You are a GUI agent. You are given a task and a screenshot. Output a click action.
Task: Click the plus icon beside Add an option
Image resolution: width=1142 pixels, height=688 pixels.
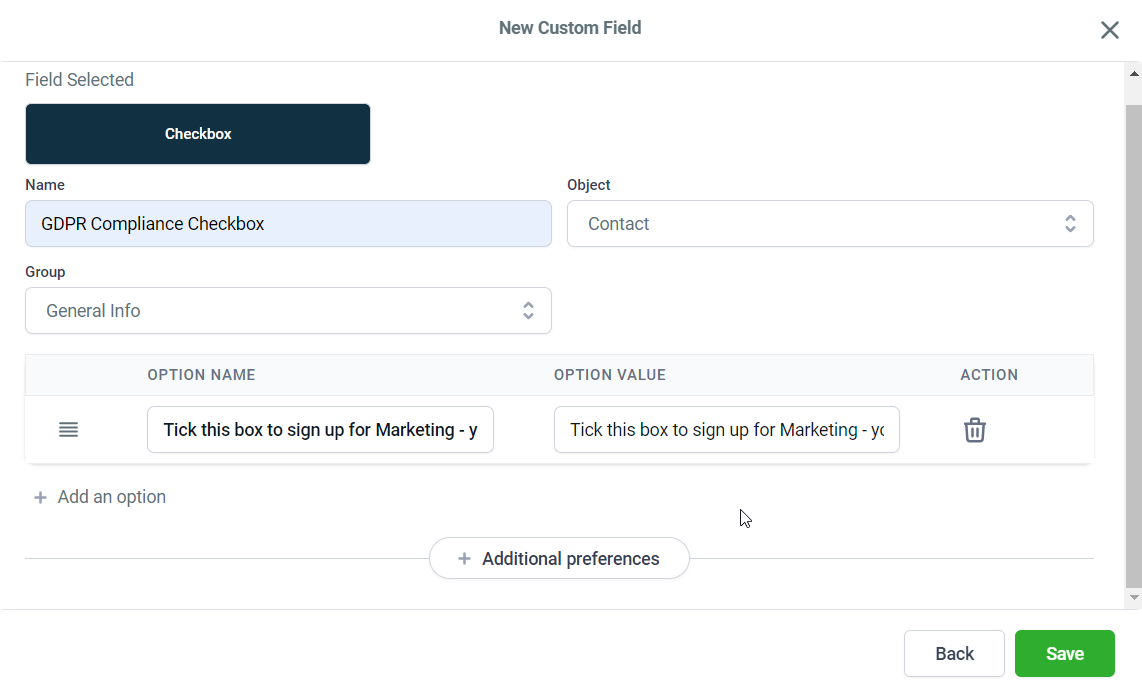40,497
